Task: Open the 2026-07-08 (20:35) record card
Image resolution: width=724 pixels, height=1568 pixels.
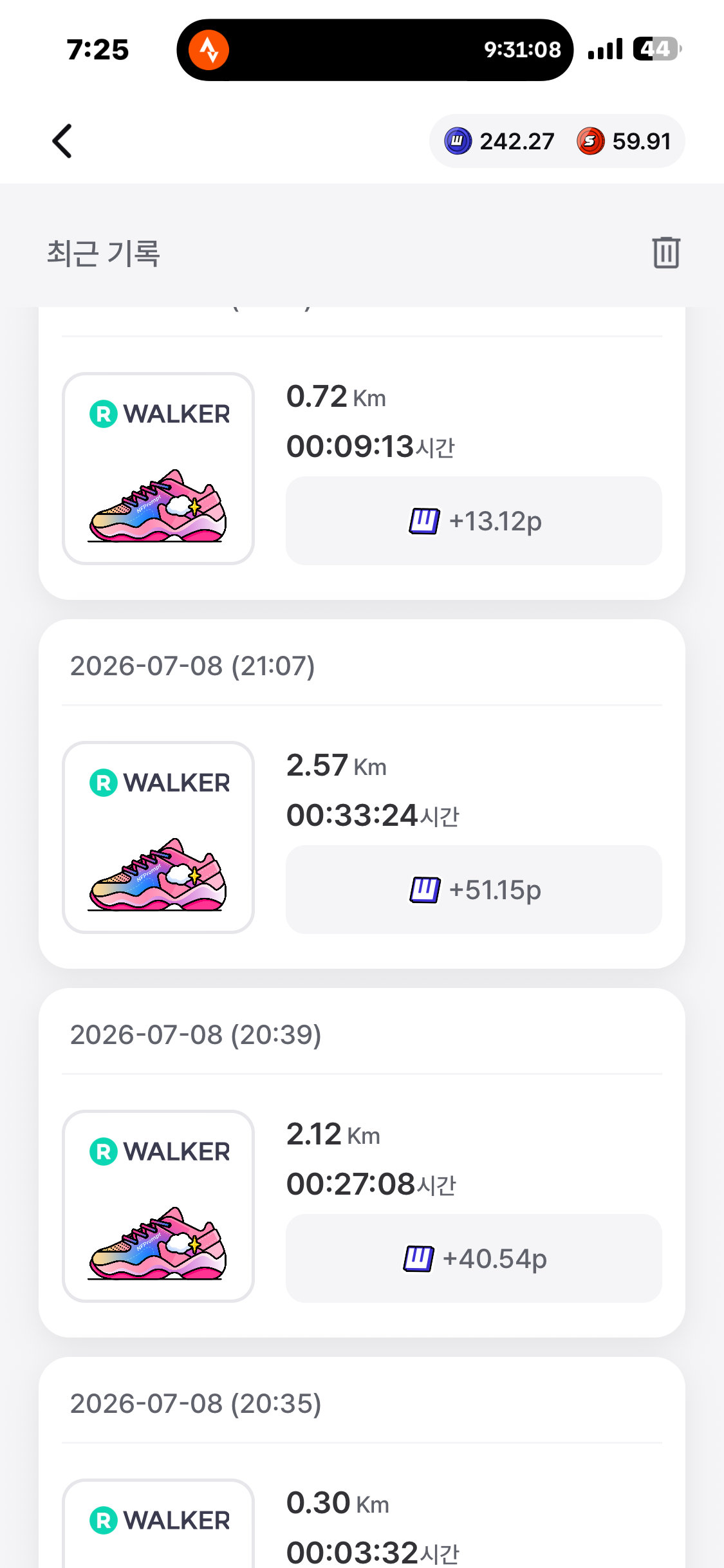Action: 362,1462
